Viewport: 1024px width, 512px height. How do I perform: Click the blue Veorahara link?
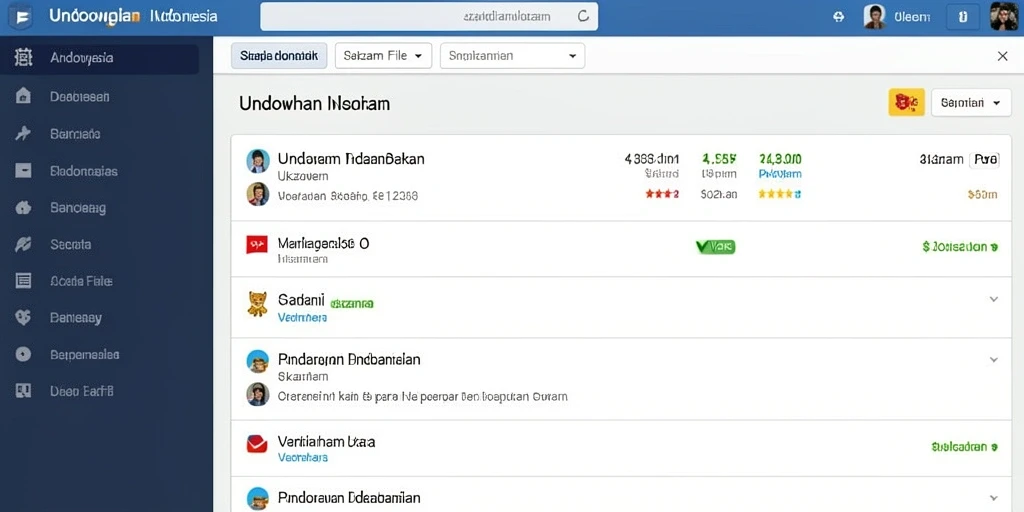302,457
